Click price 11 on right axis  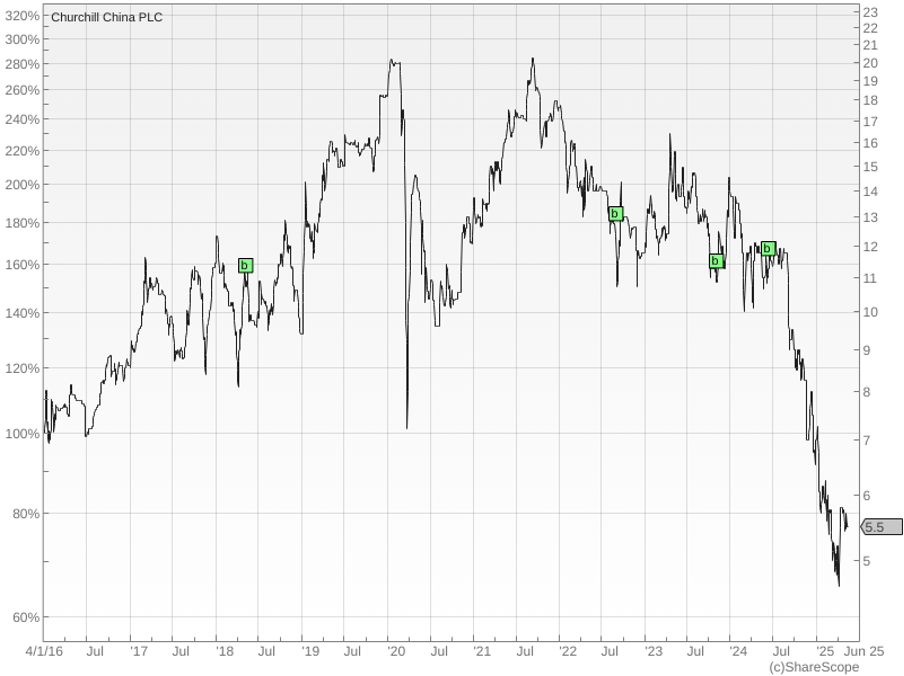(871, 278)
